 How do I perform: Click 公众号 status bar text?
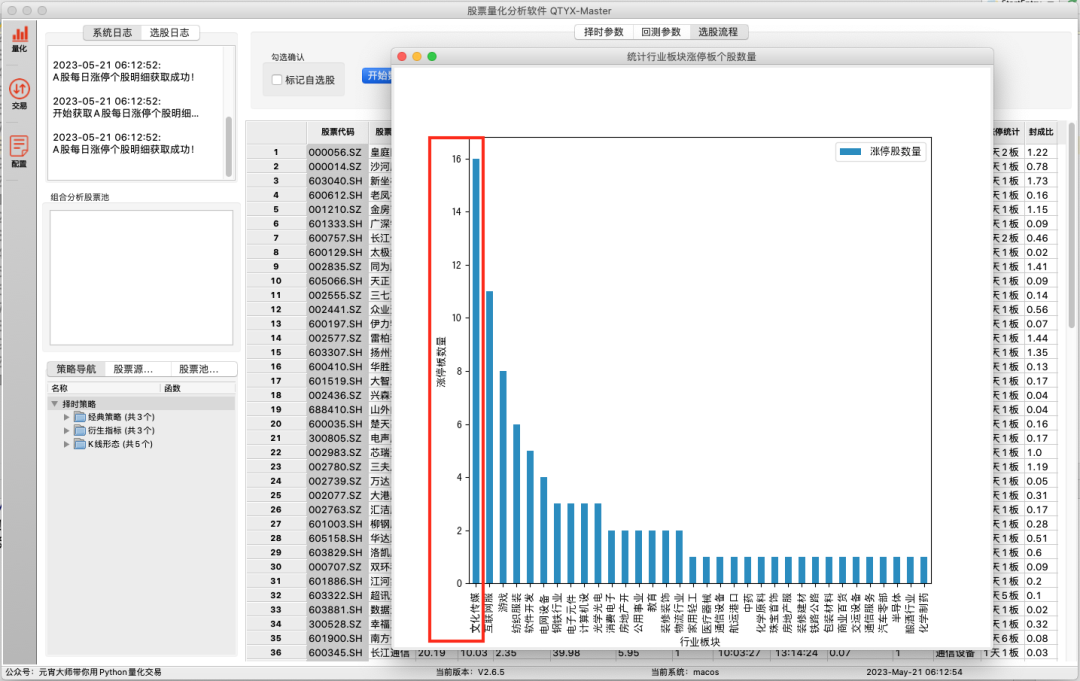tap(83, 672)
